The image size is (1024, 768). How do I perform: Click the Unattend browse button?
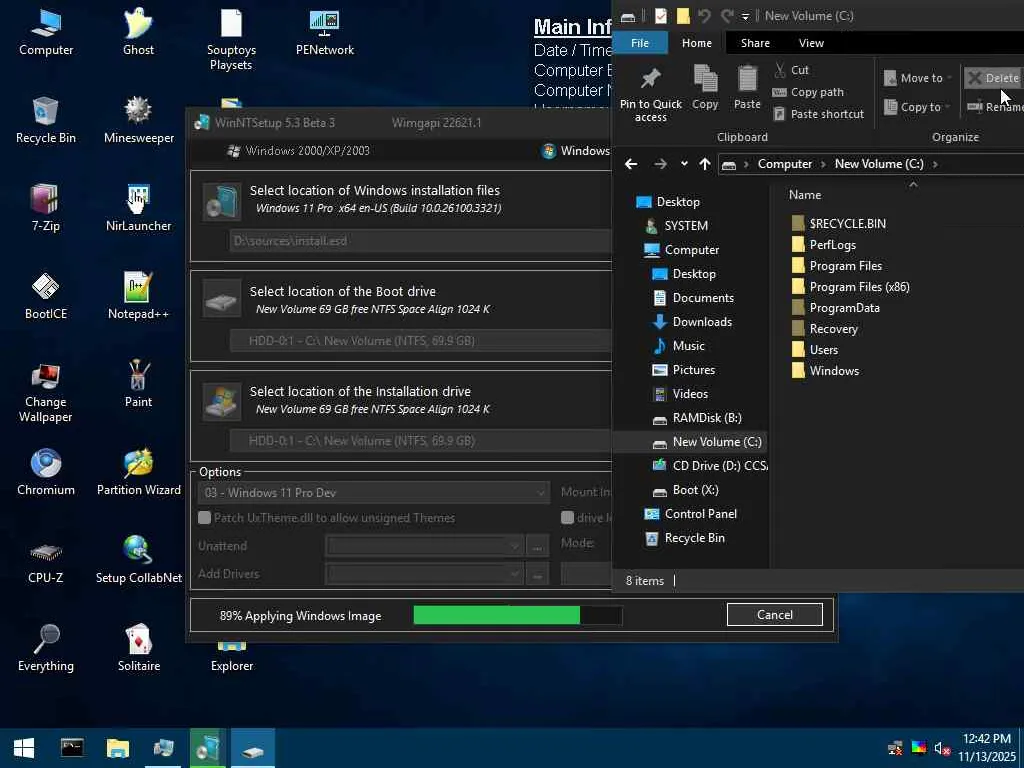point(537,546)
